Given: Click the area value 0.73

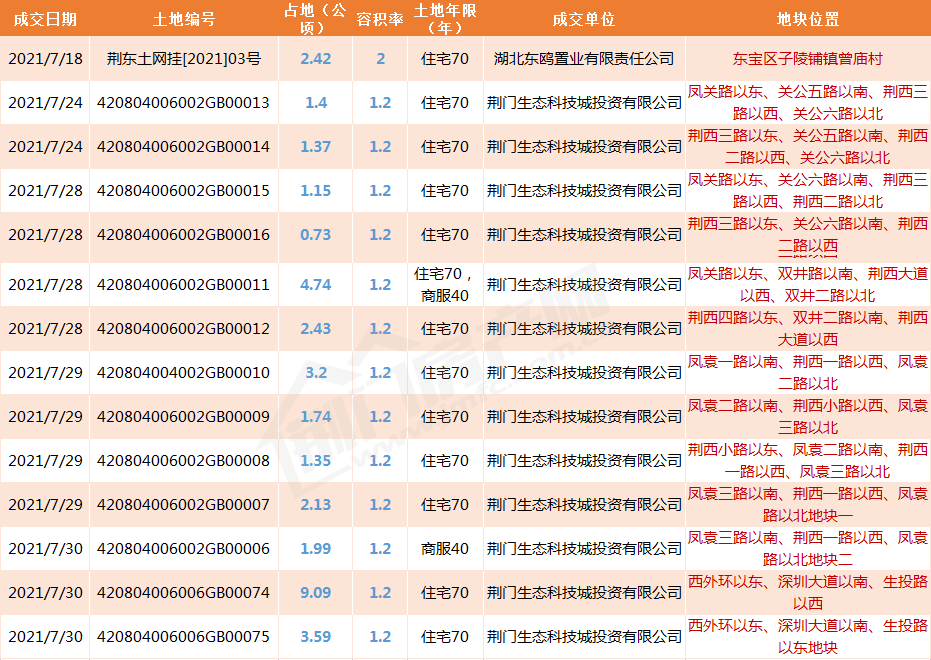Looking at the screenshot, I should coord(315,235).
